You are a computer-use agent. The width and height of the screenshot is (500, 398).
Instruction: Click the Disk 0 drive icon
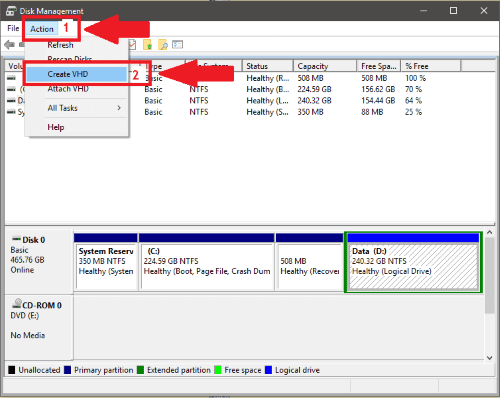16,239
